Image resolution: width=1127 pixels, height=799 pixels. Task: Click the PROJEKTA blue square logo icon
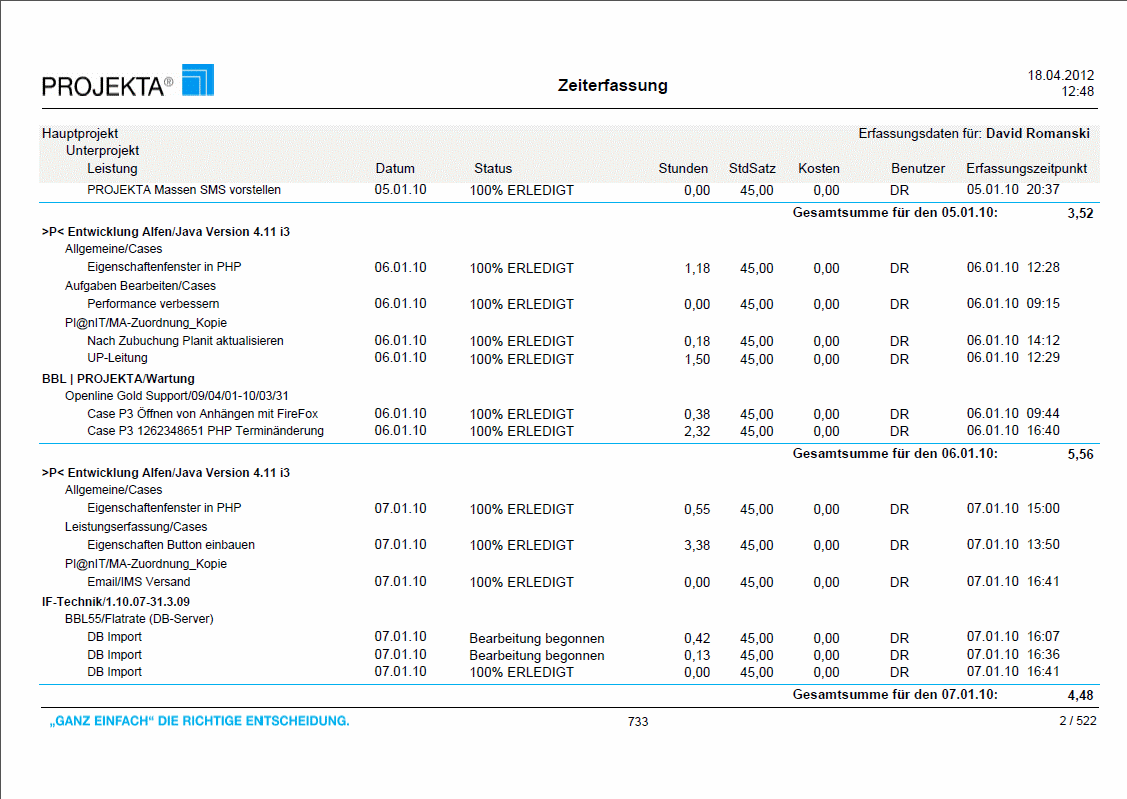197,80
